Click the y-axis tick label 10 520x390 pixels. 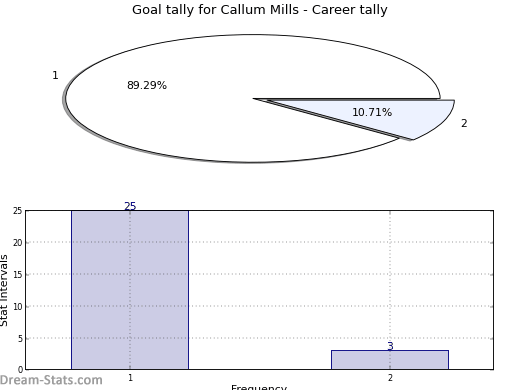click(18, 307)
